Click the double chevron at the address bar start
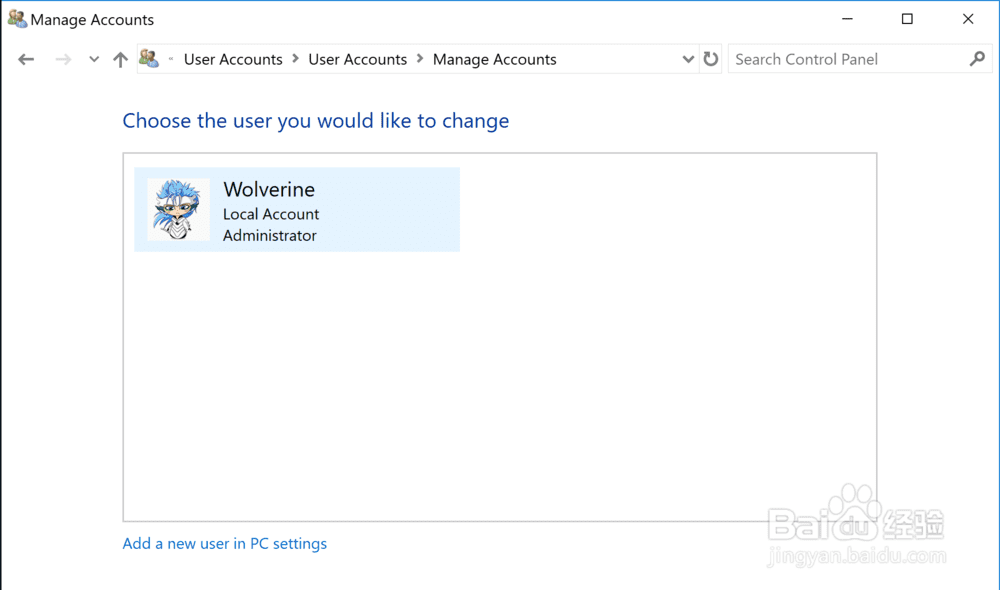 (x=171, y=59)
